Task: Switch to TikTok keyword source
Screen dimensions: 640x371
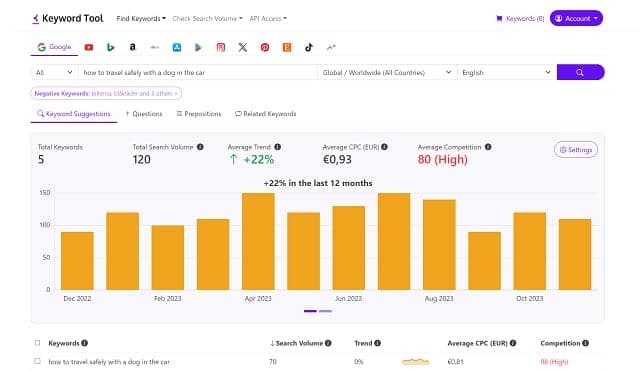Action: coord(309,47)
